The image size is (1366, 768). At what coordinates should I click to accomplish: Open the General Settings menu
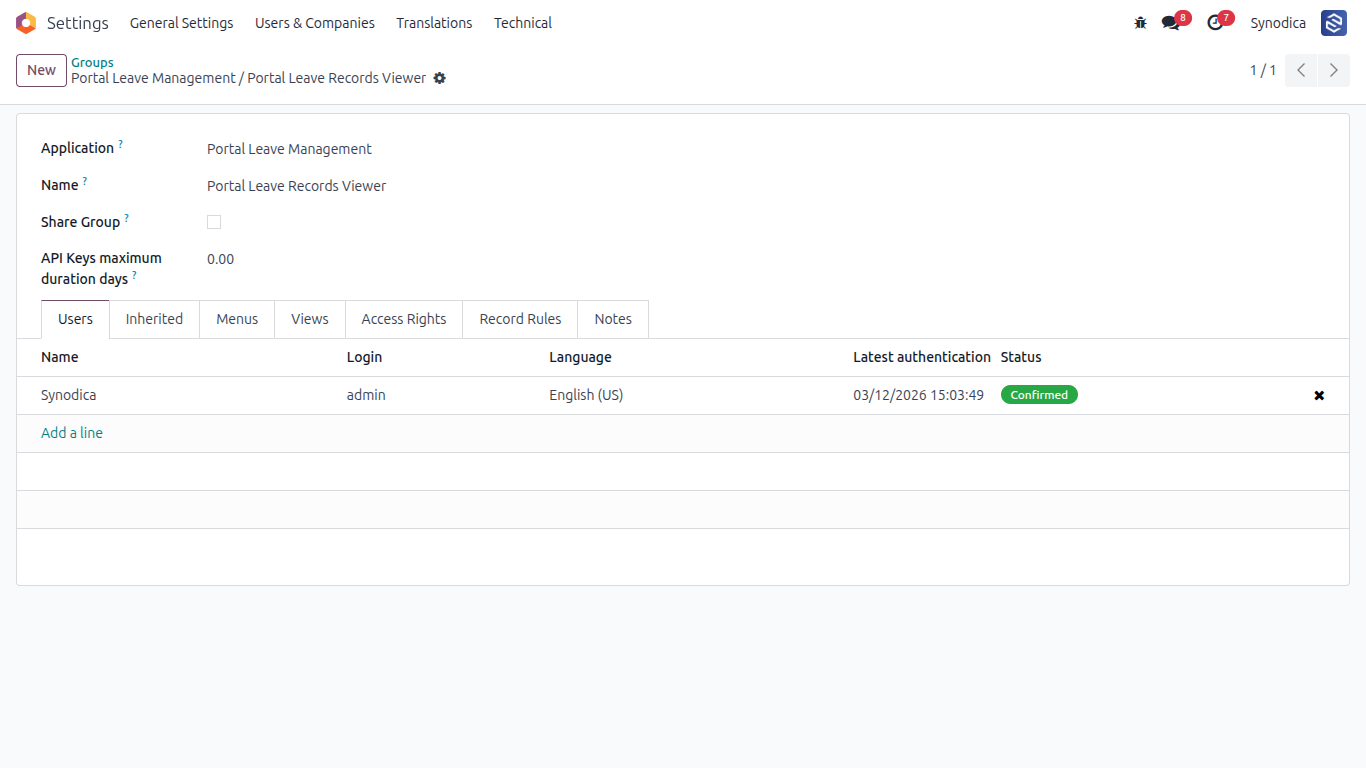click(182, 23)
